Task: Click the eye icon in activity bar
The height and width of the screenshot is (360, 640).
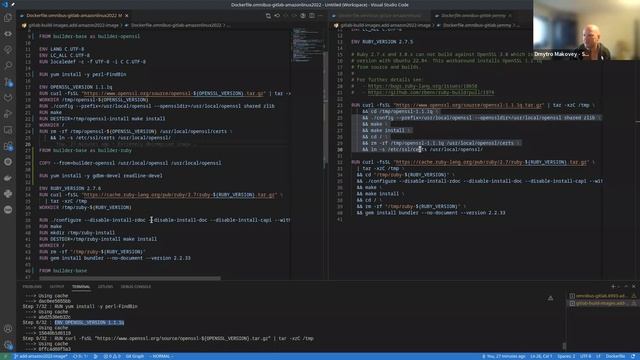Action: (x=8, y=33)
